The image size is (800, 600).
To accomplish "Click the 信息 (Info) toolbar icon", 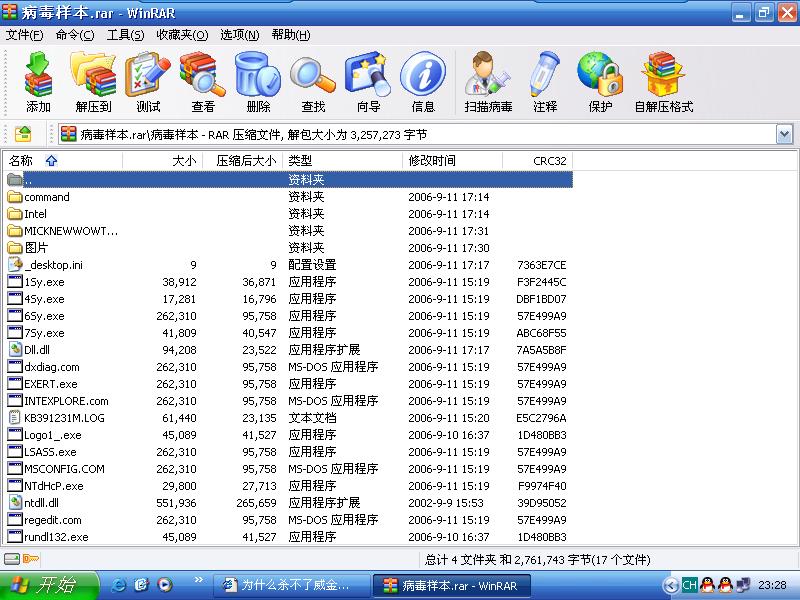I will (x=422, y=74).
